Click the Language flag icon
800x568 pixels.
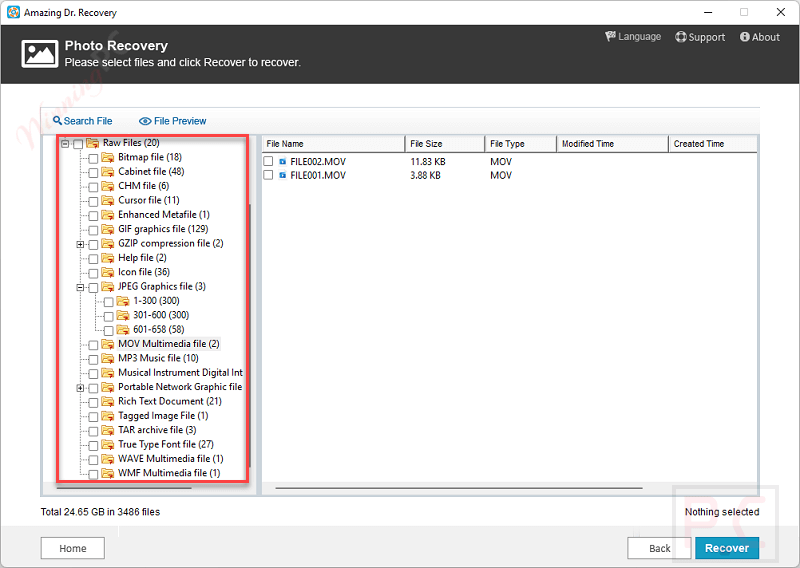coord(610,37)
